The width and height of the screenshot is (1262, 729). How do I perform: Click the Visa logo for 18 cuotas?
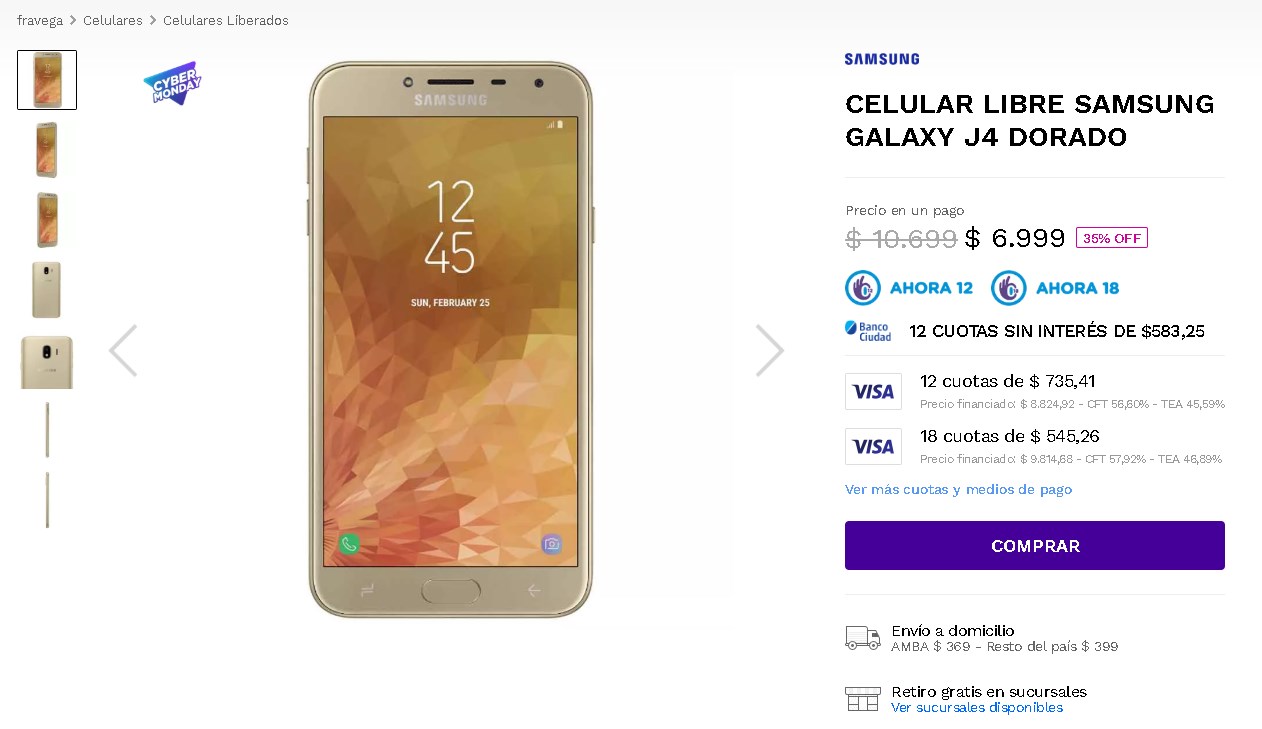click(x=873, y=446)
